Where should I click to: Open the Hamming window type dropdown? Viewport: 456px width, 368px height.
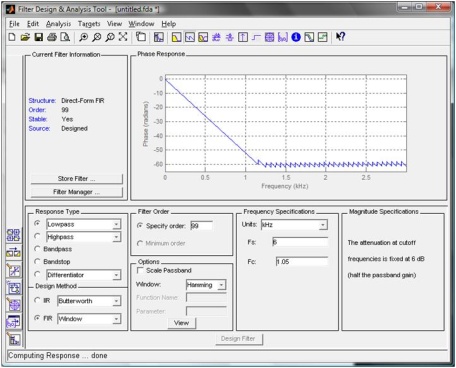[x=221, y=285]
